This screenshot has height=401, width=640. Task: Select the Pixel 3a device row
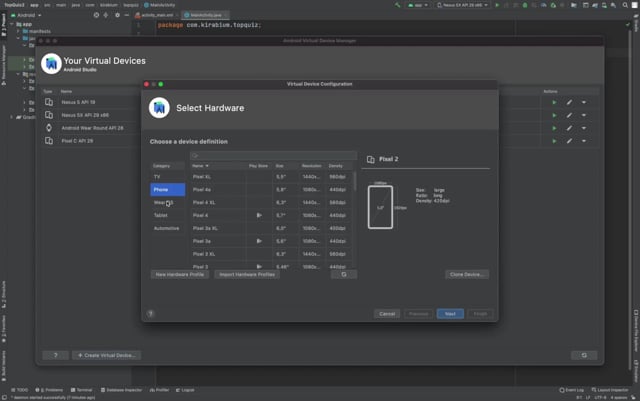coord(271,241)
